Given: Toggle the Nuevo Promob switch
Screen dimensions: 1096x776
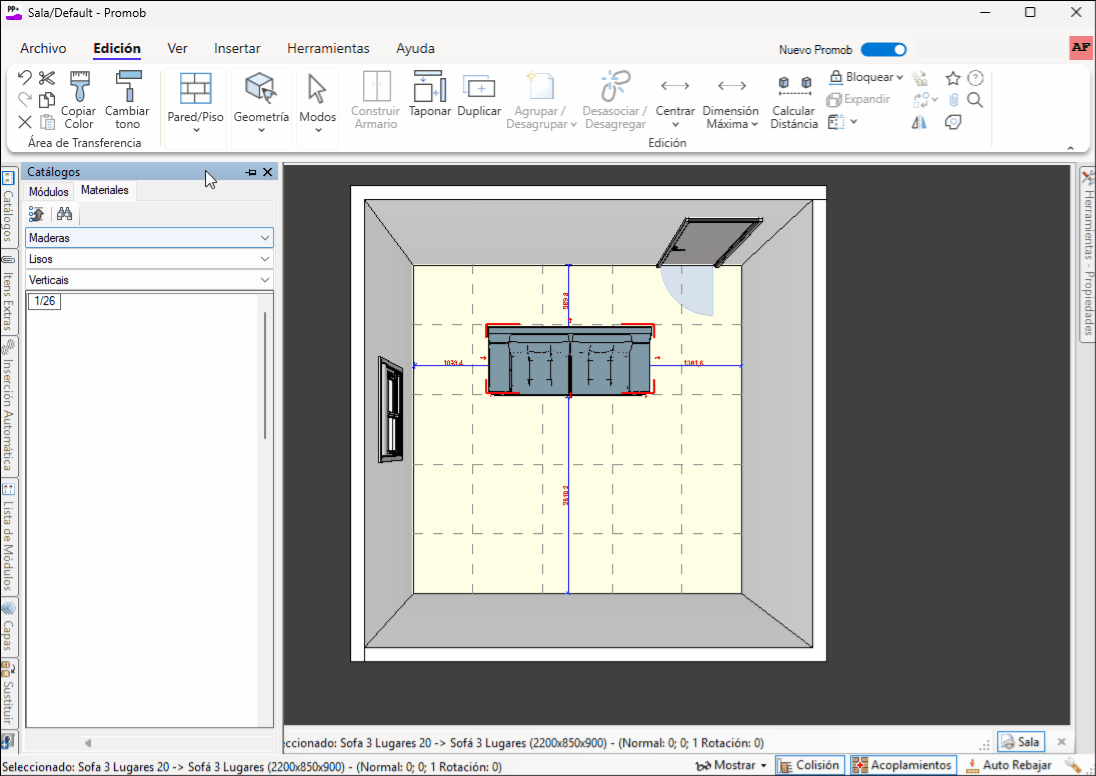Looking at the screenshot, I should (883, 49).
